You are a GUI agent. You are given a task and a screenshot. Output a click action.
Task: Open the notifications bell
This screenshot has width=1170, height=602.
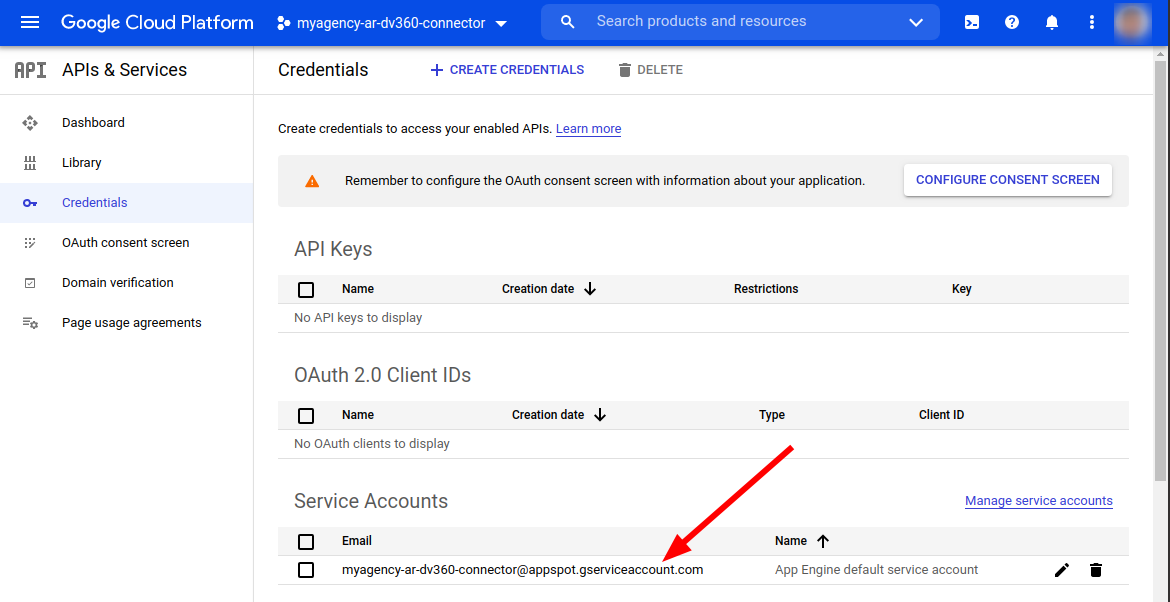(x=1052, y=22)
